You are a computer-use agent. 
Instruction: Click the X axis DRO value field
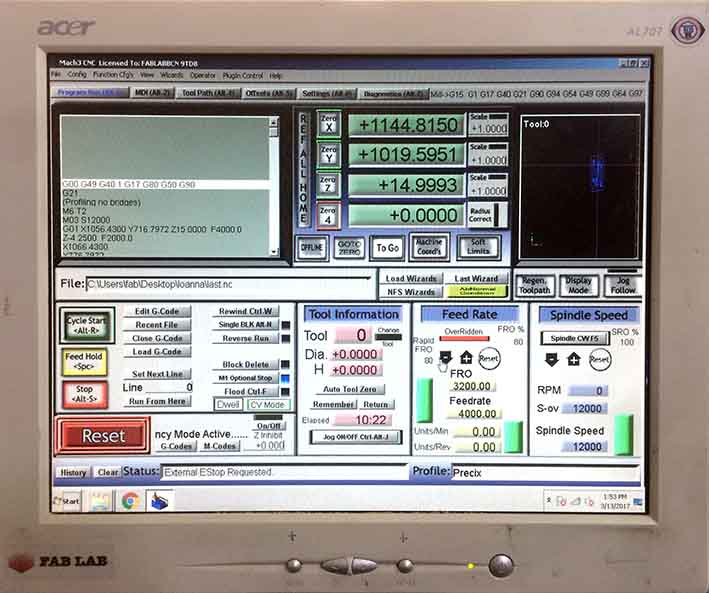pyautogui.click(x=406, y=125)
